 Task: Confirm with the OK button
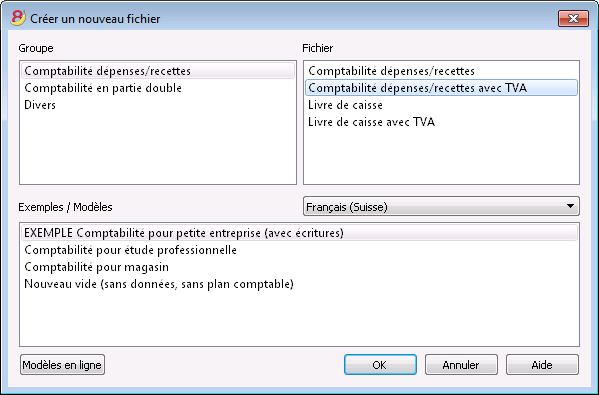pos(380,365)
